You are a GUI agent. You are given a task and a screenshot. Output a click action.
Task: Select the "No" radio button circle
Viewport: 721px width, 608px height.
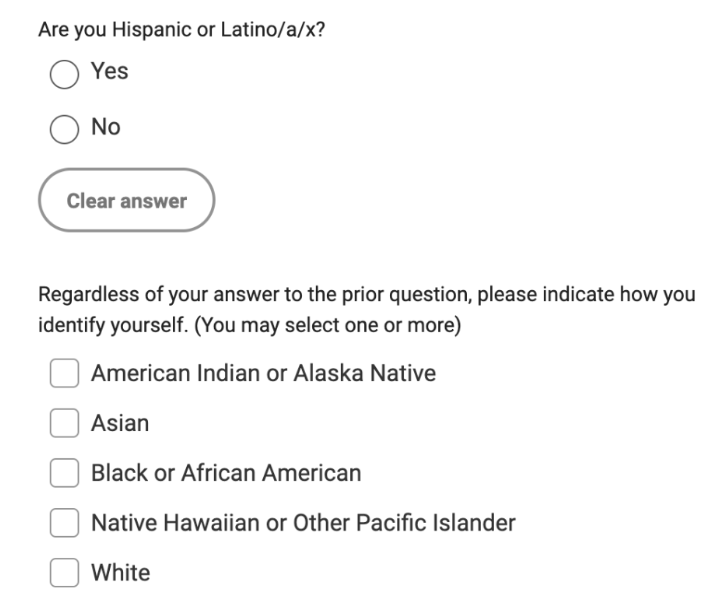64,130
